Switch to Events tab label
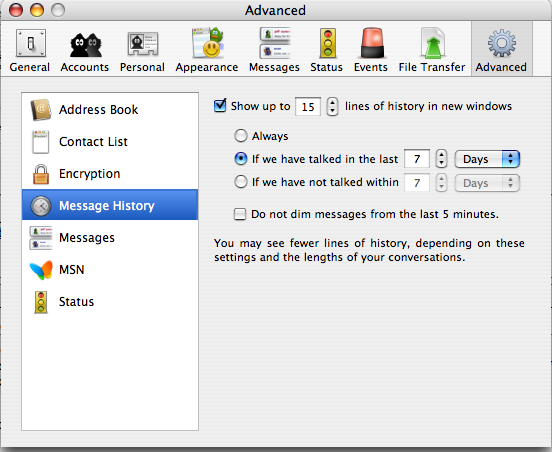 coord(371,67)
